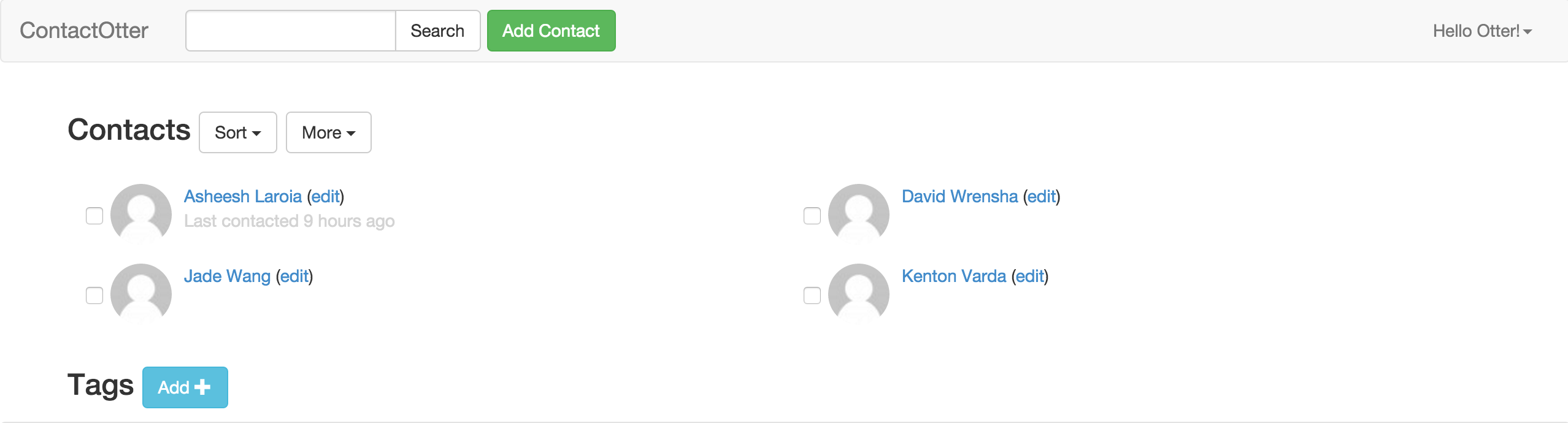Select Kenton Varda's checkbox
Viewport: 1568px width, 423px height.
pyautogui.click(x=812, y=295)
